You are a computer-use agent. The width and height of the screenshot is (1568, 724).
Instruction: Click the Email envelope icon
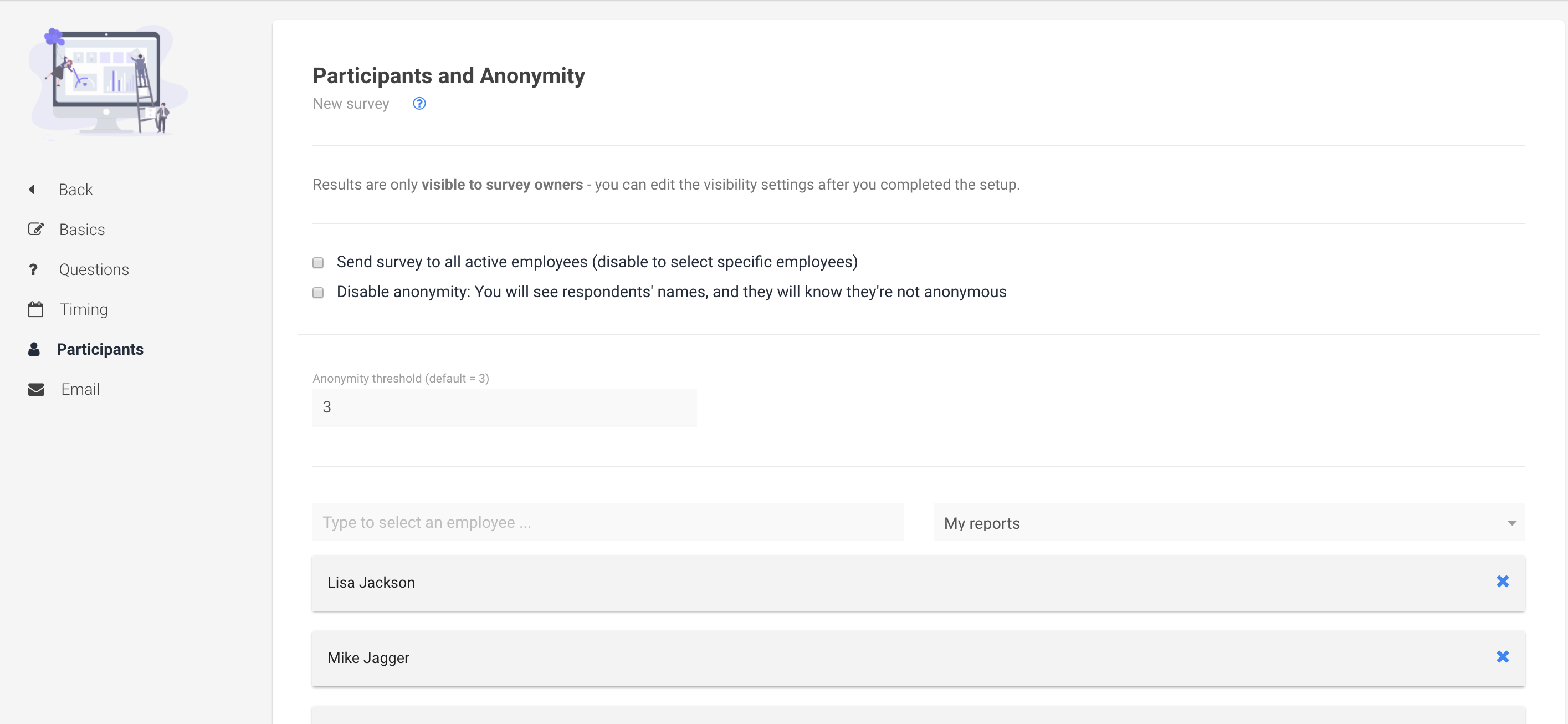point(36,389)
